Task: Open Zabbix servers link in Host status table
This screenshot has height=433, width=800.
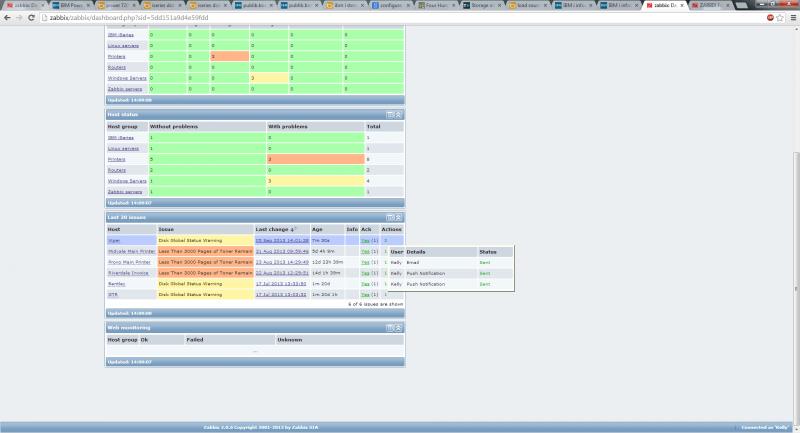Action: click(x=125, y=192)
